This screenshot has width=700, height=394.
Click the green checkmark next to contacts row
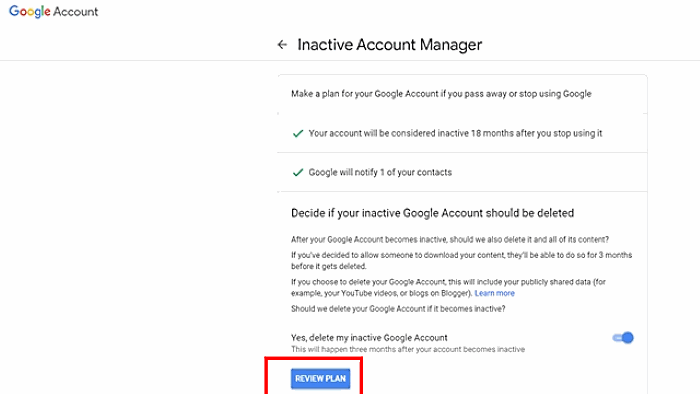298,172
